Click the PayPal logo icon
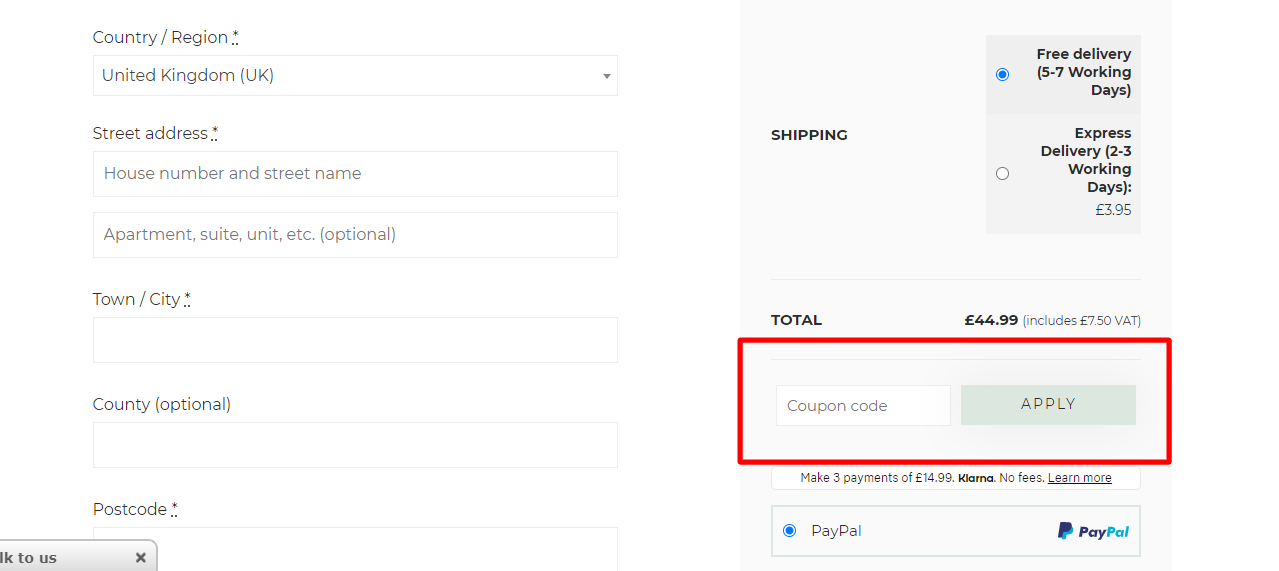1279x571 pixels. pyautogui.click(x=1093, y=531)
